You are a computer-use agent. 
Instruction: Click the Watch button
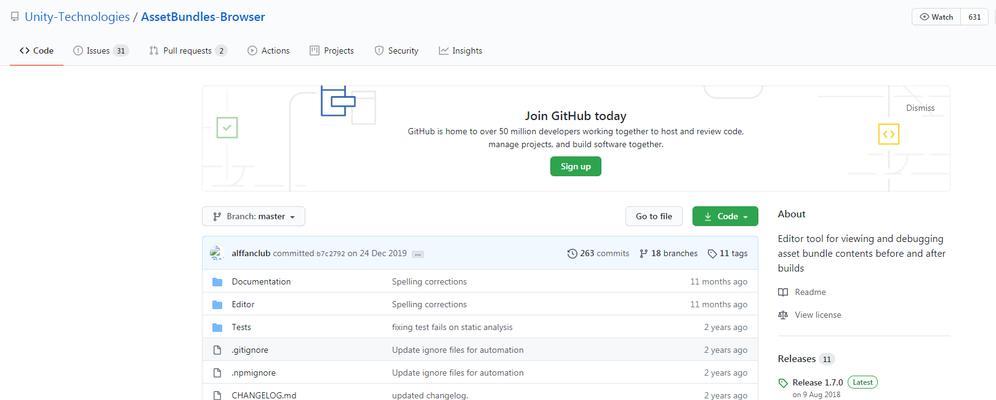click(x=936, y=17)
